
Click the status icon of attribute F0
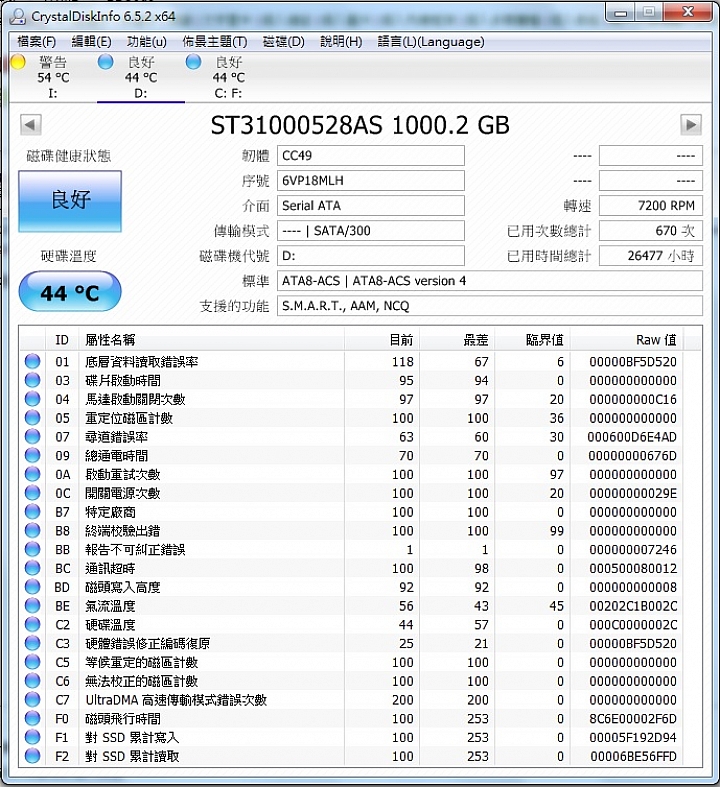click(x=33, y=718)
